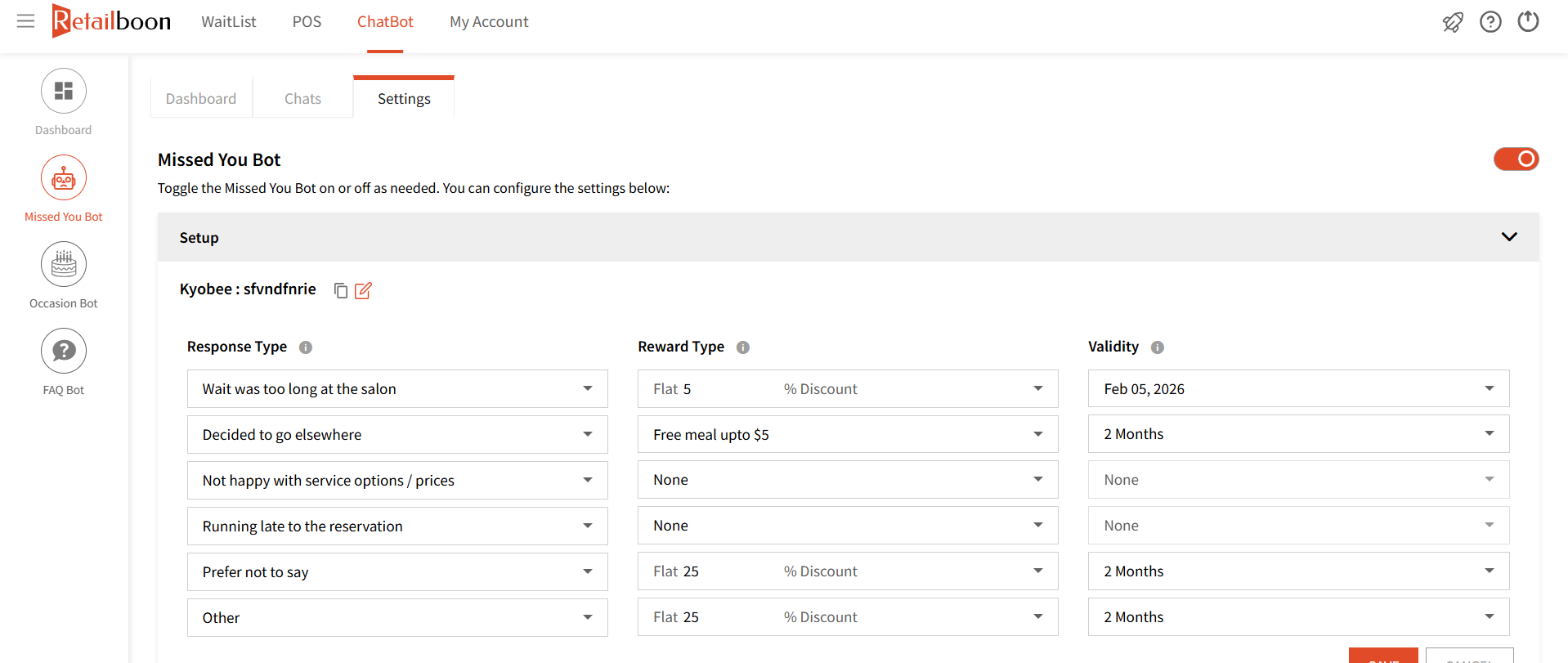Edit the Kyobee code pencil icon

(363, 290)
